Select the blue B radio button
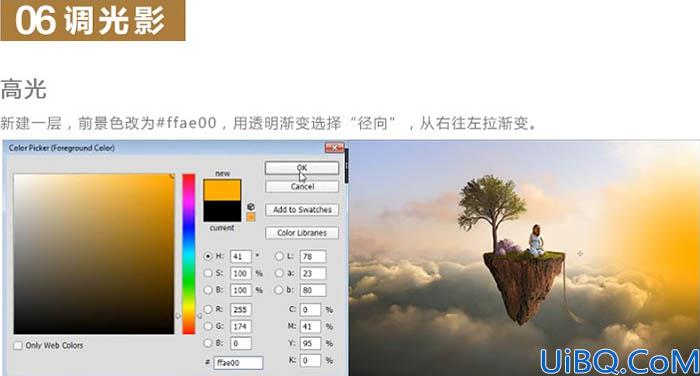 (x=208, y=343)
